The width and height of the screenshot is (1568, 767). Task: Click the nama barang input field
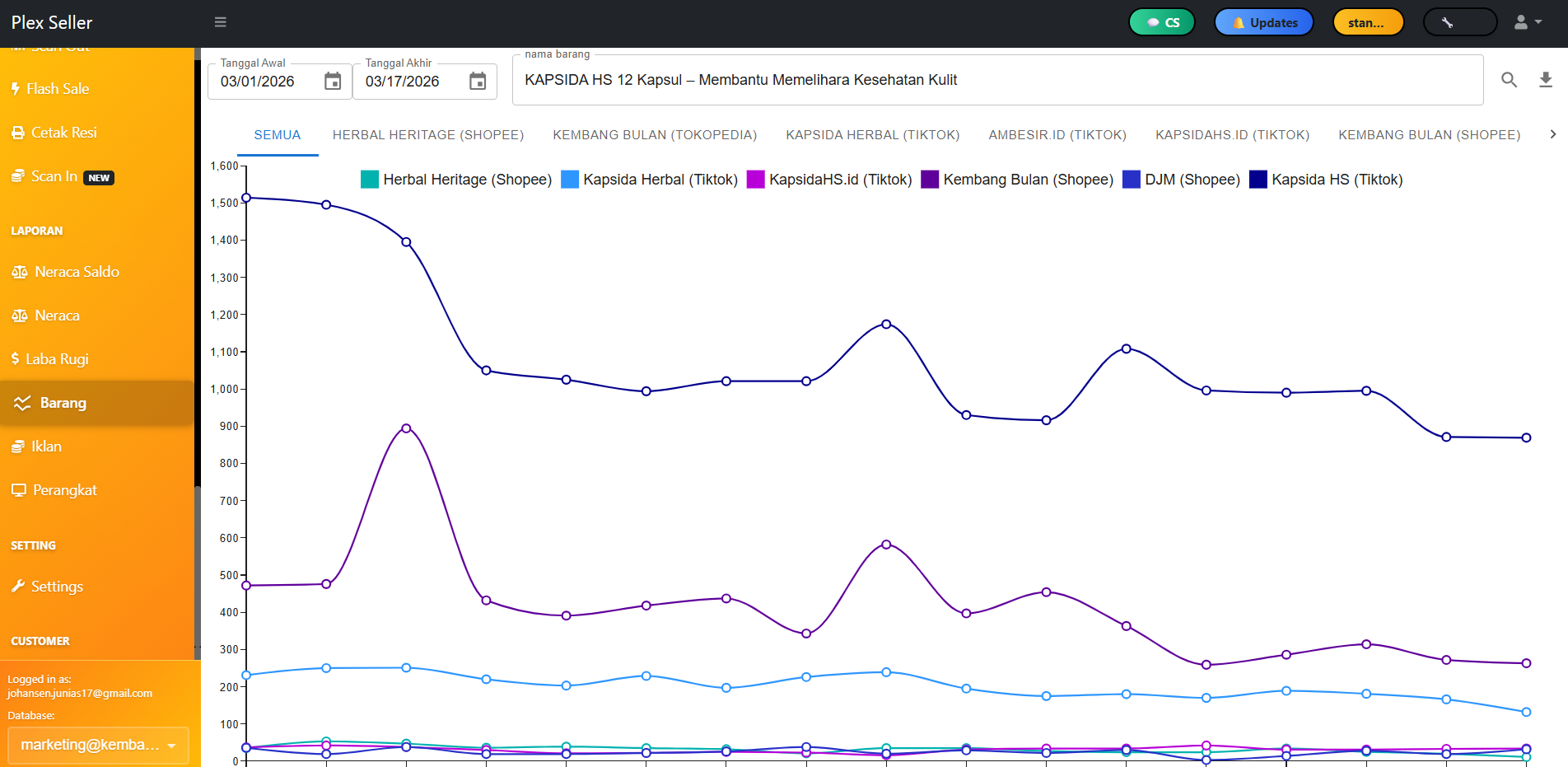click(x=996, y=80)
